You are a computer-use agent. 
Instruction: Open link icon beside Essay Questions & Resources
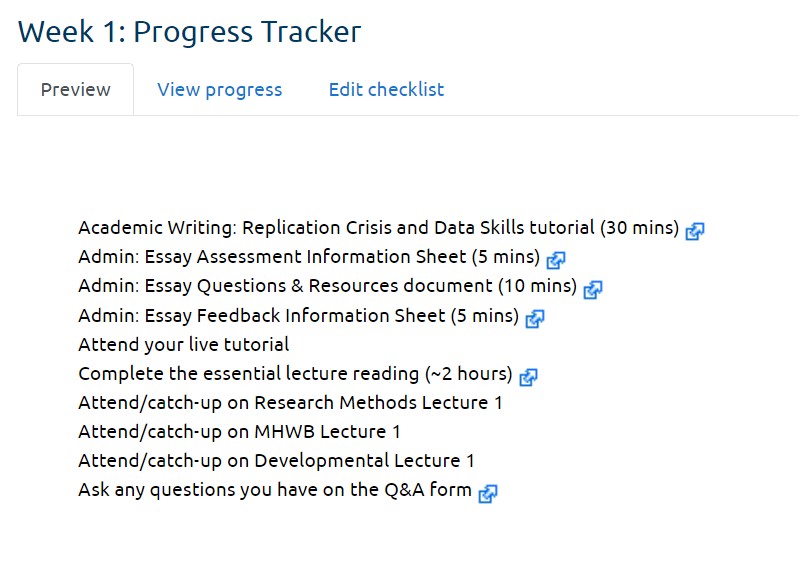coord(593,289)
